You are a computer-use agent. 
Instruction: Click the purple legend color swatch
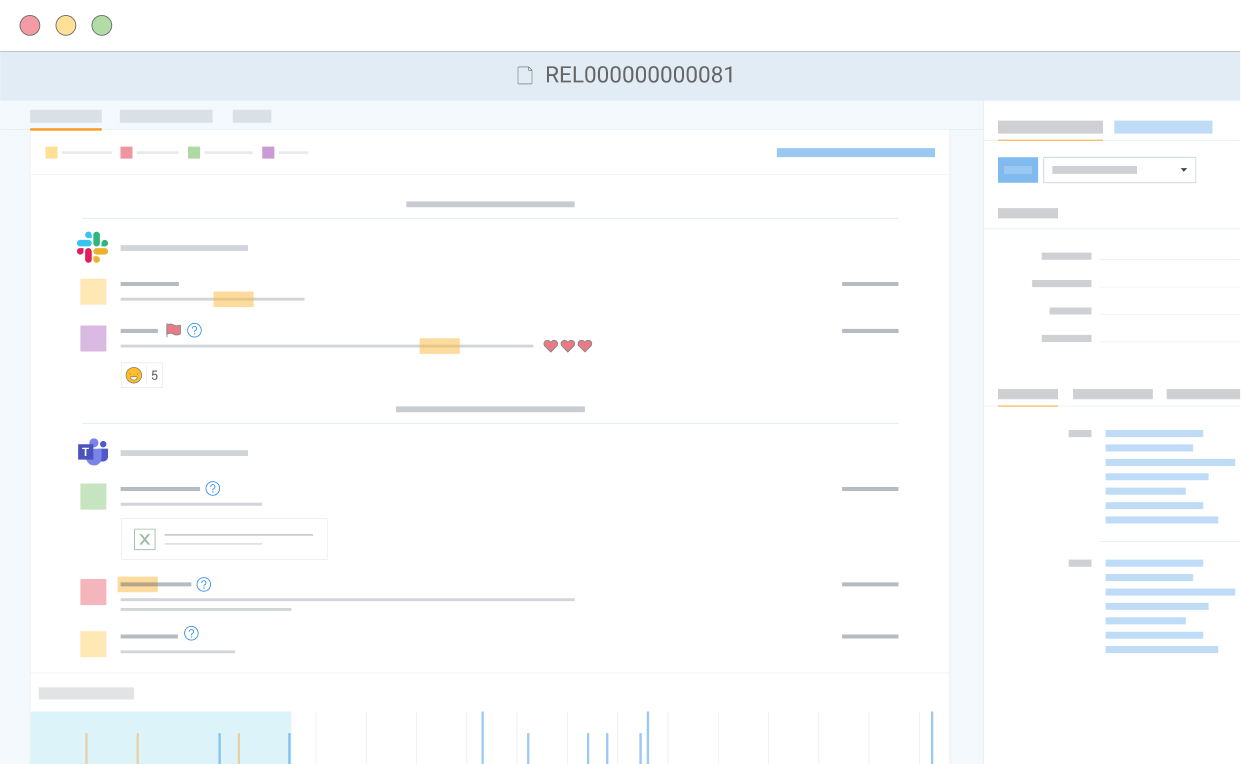pyautogui.click(x=268, y=153)
